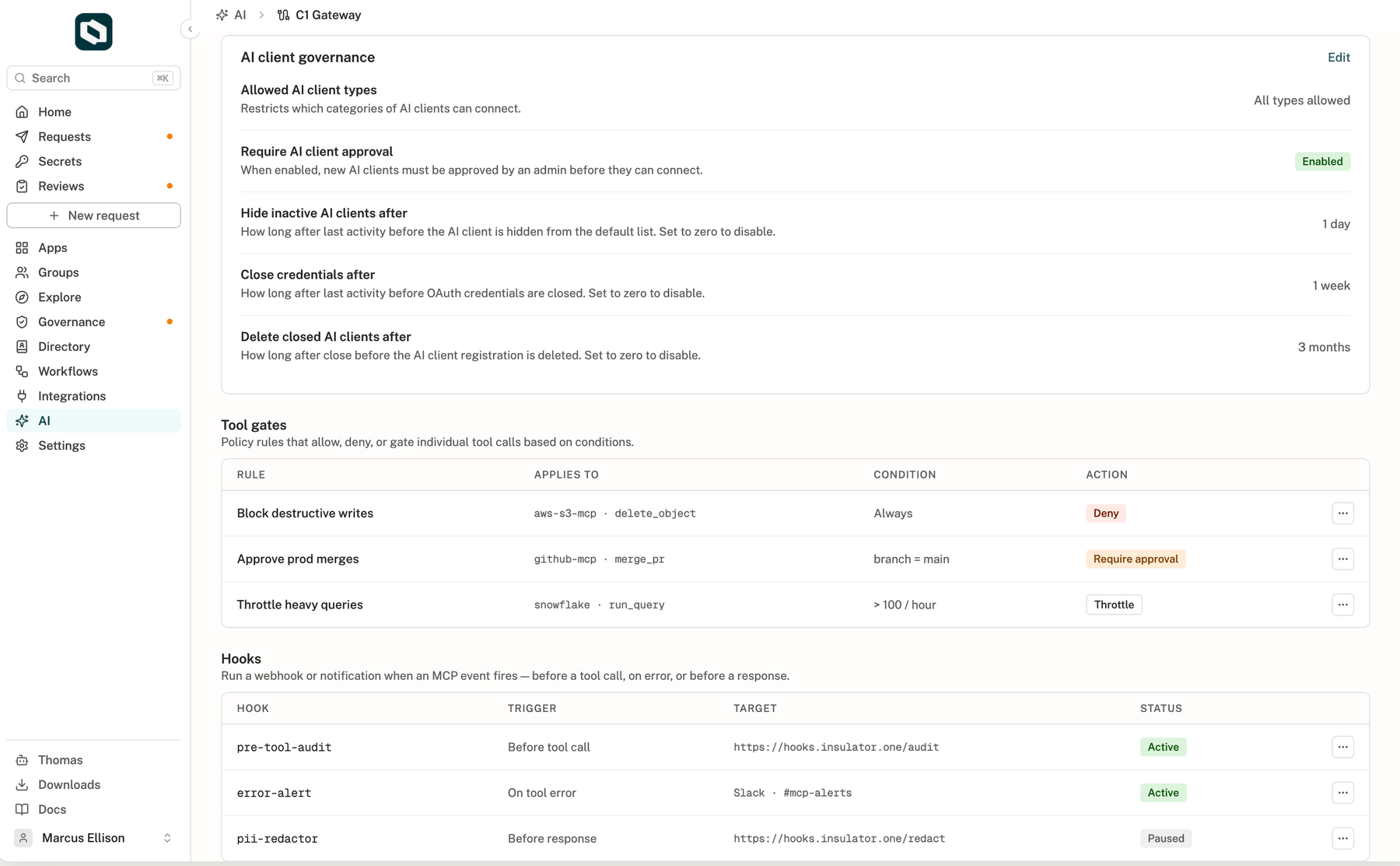Focus the Search input field

[x=93, y=78]
